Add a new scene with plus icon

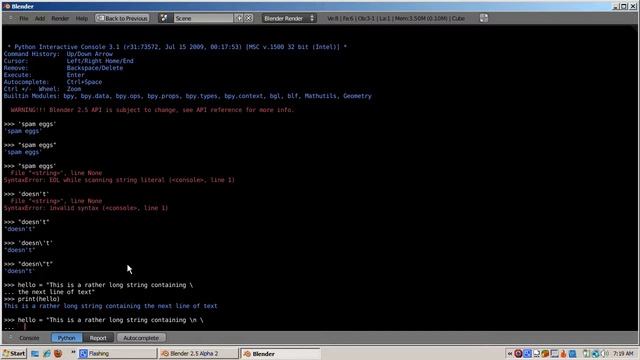point(239,18)
